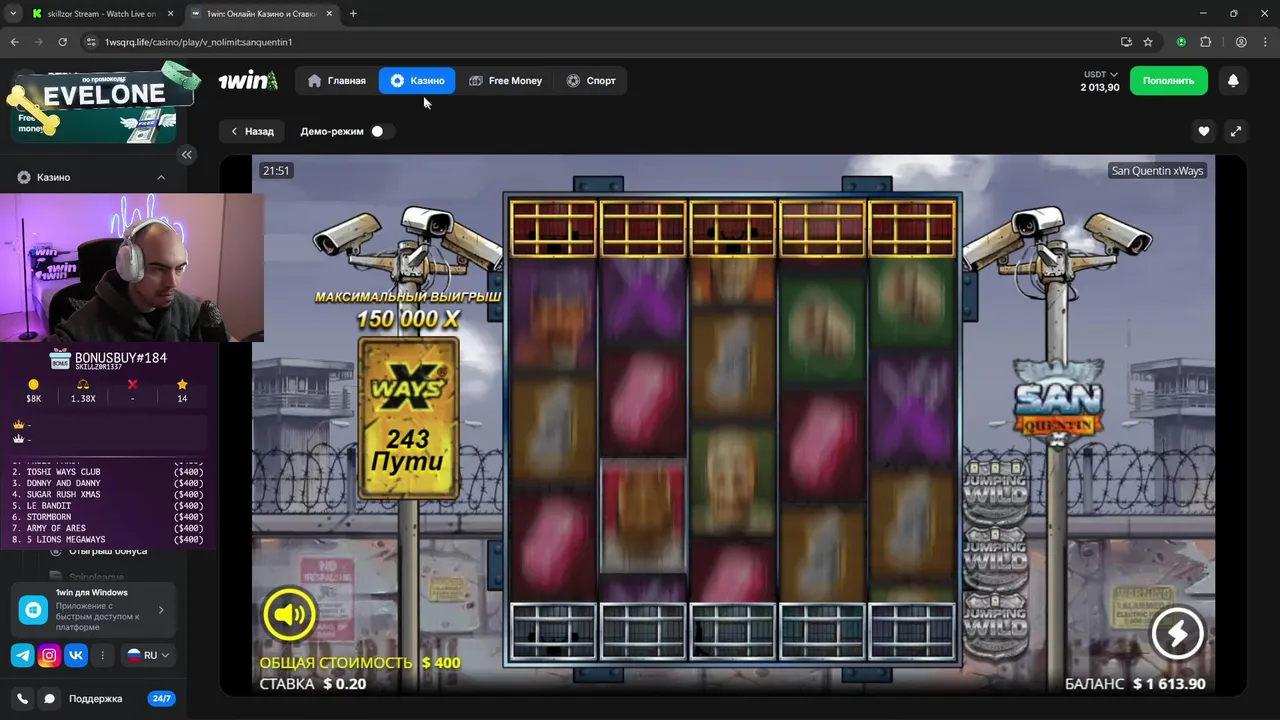
Task: Click ARMY OF ARES list row
Action: tap(108, 528)
